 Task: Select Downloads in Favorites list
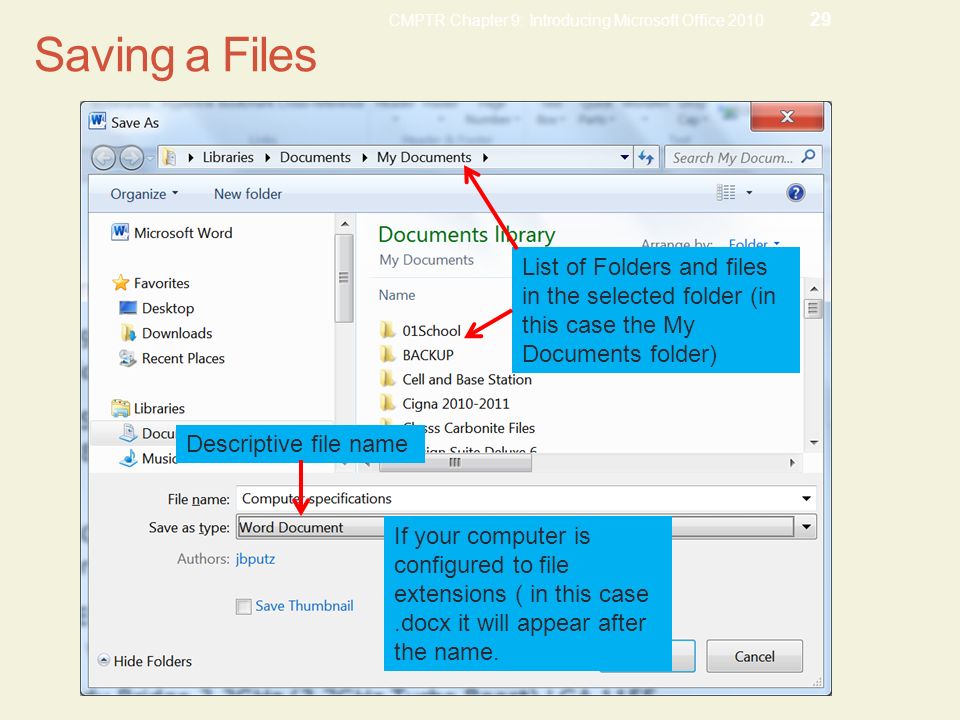coord(177,333)
